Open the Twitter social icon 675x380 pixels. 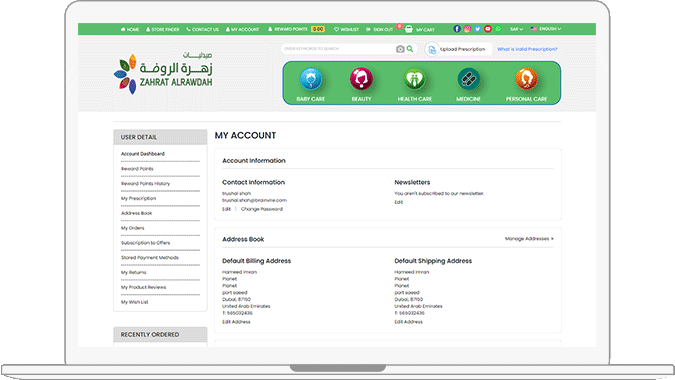pyautogui.click(x=477, y=29)
